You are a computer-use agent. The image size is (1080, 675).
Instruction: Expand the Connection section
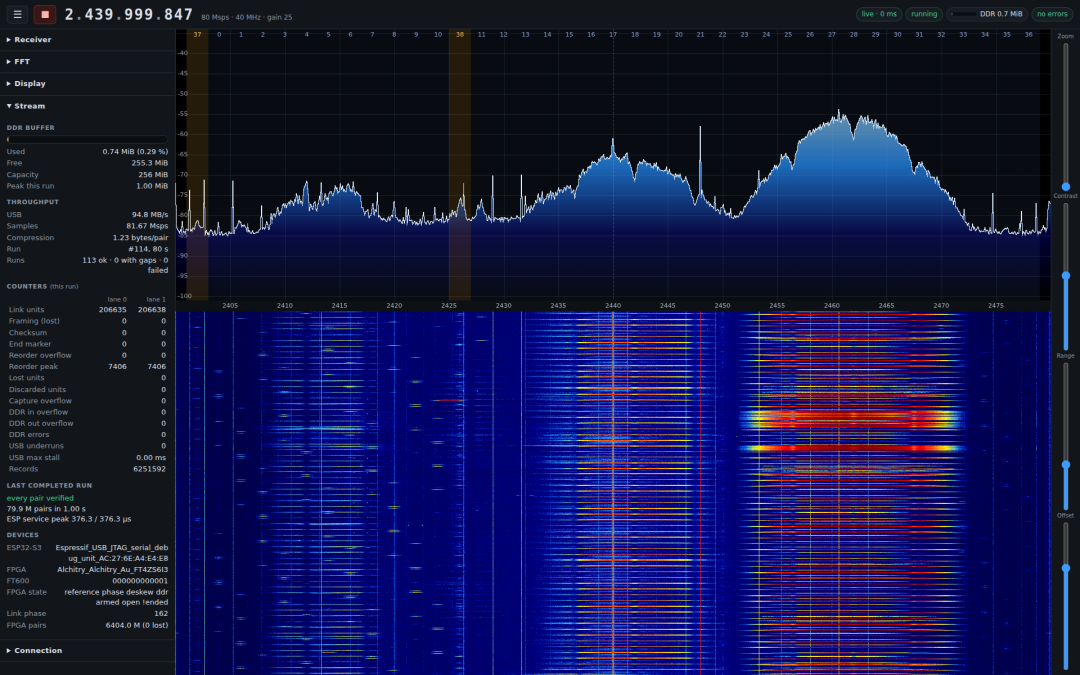[87, 651]
